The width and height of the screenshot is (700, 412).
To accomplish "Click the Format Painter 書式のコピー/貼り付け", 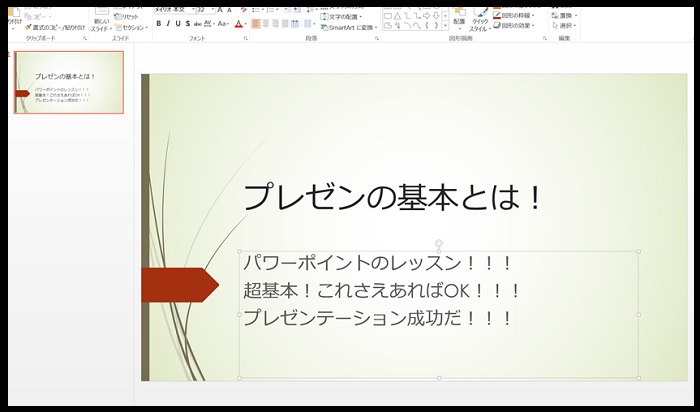I will pos(55,28).
